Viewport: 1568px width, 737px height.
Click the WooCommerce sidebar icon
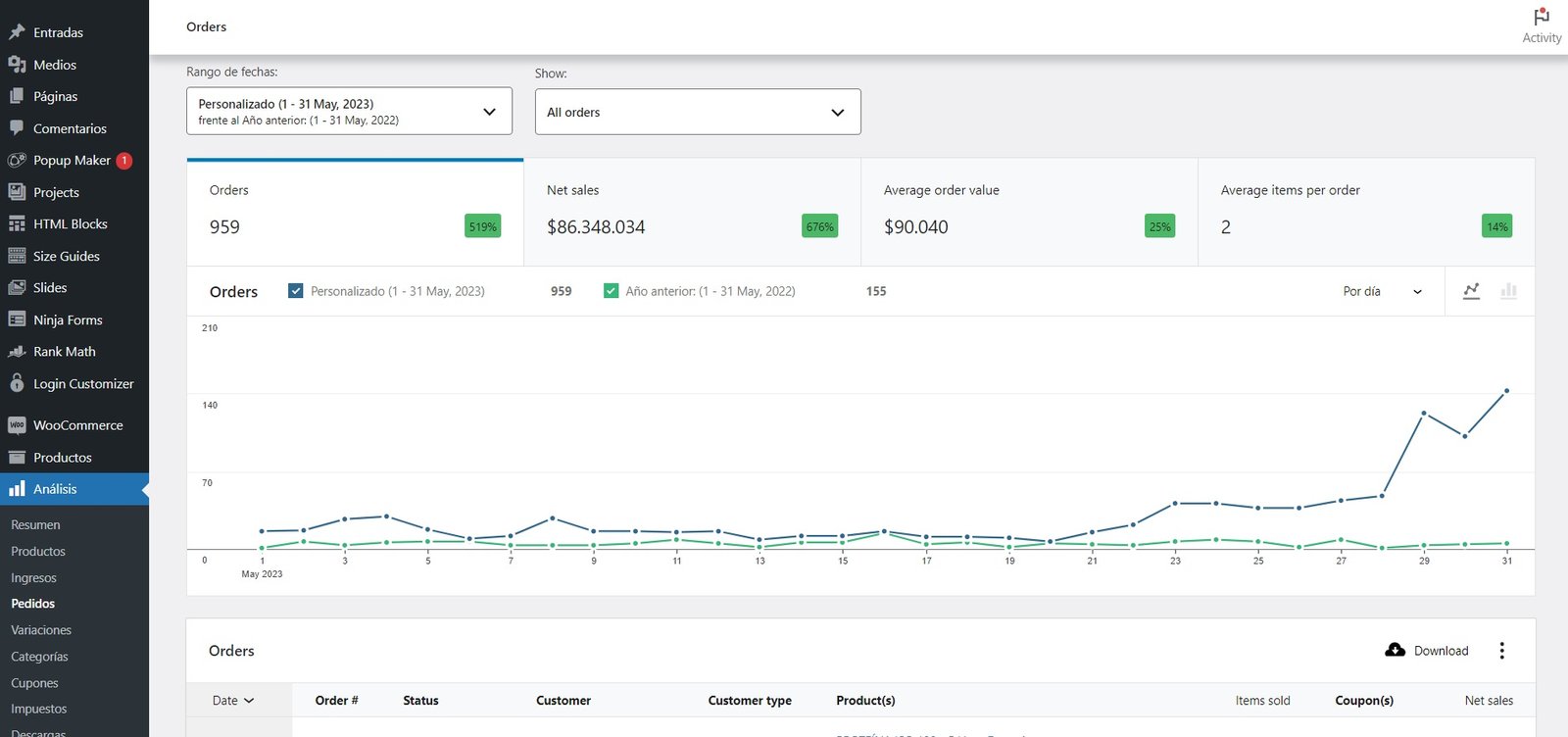point(17,425)
